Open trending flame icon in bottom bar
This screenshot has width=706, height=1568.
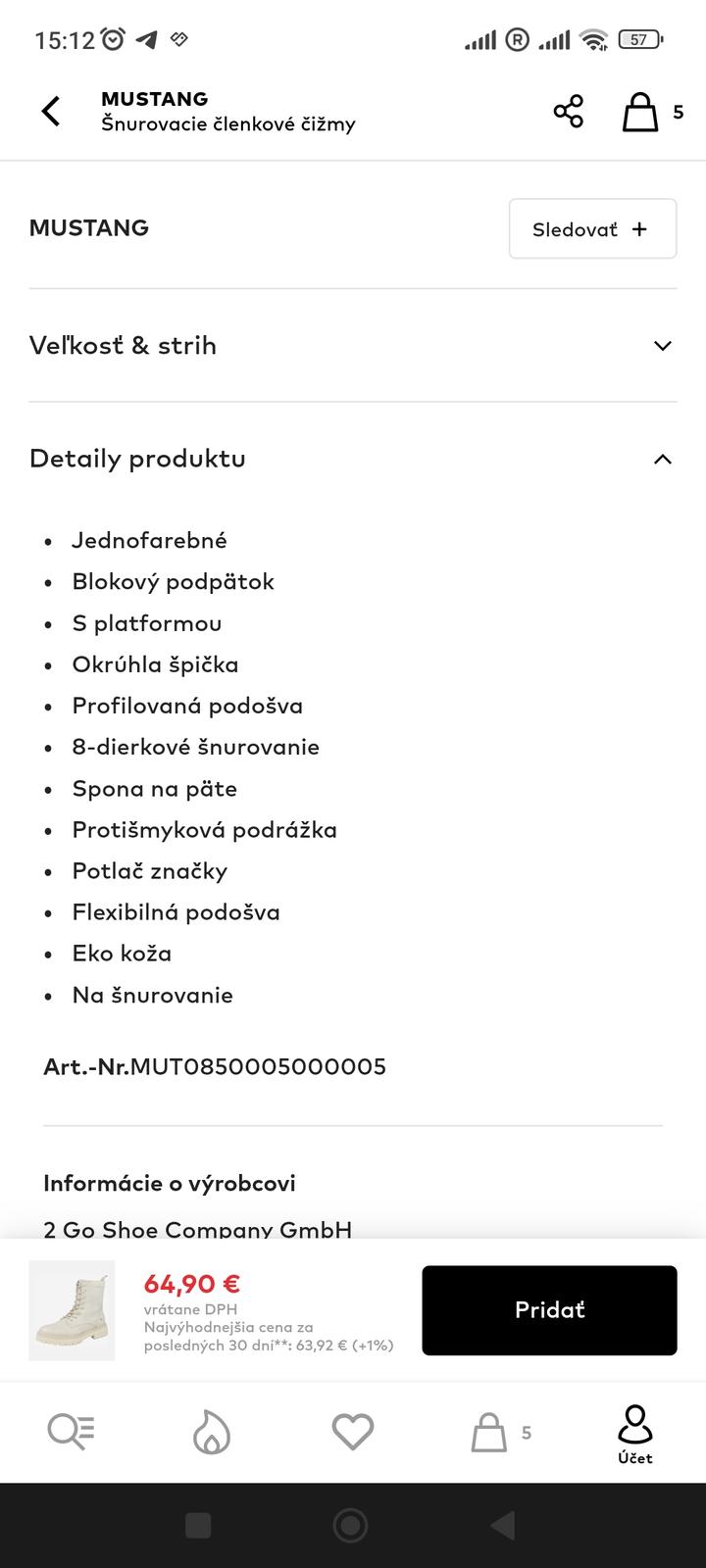[x=211, y=1433]
